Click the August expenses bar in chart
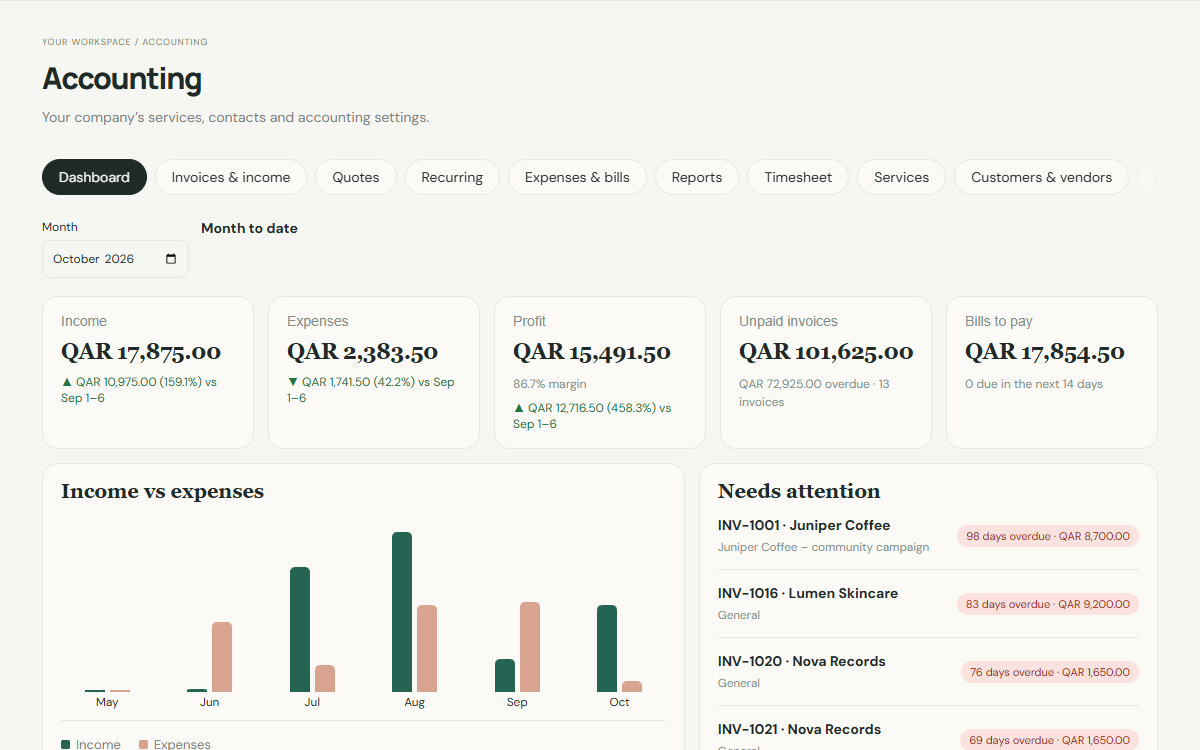Image resolution: width=1200 pixels, height=750 pixels. coord(427,648)
